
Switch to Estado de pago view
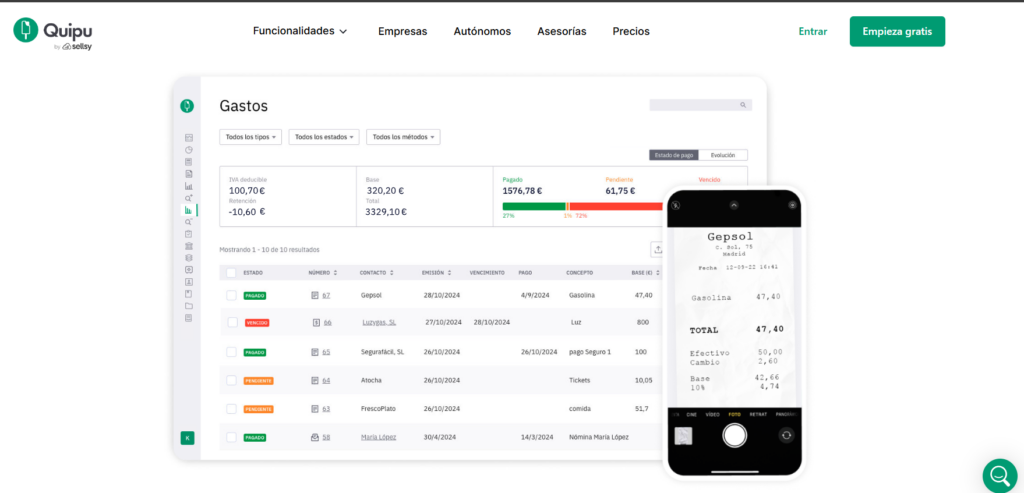point(674,155)
